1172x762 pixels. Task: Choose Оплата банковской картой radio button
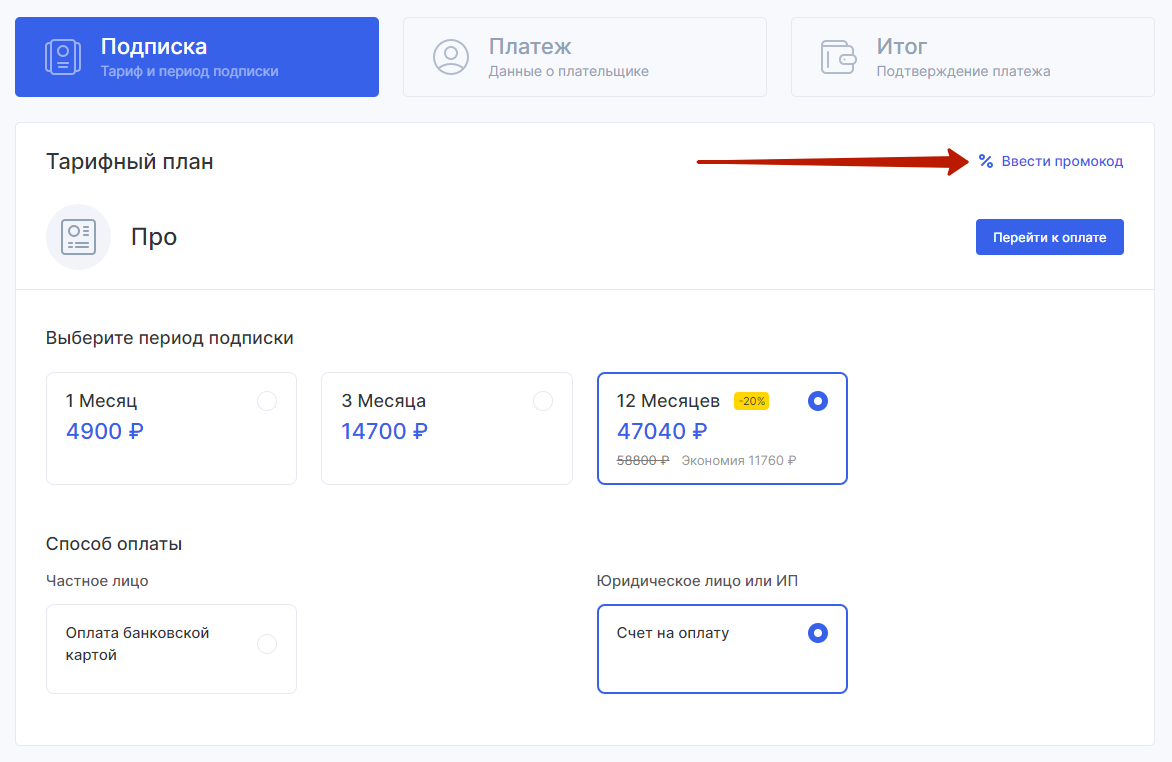267,644
